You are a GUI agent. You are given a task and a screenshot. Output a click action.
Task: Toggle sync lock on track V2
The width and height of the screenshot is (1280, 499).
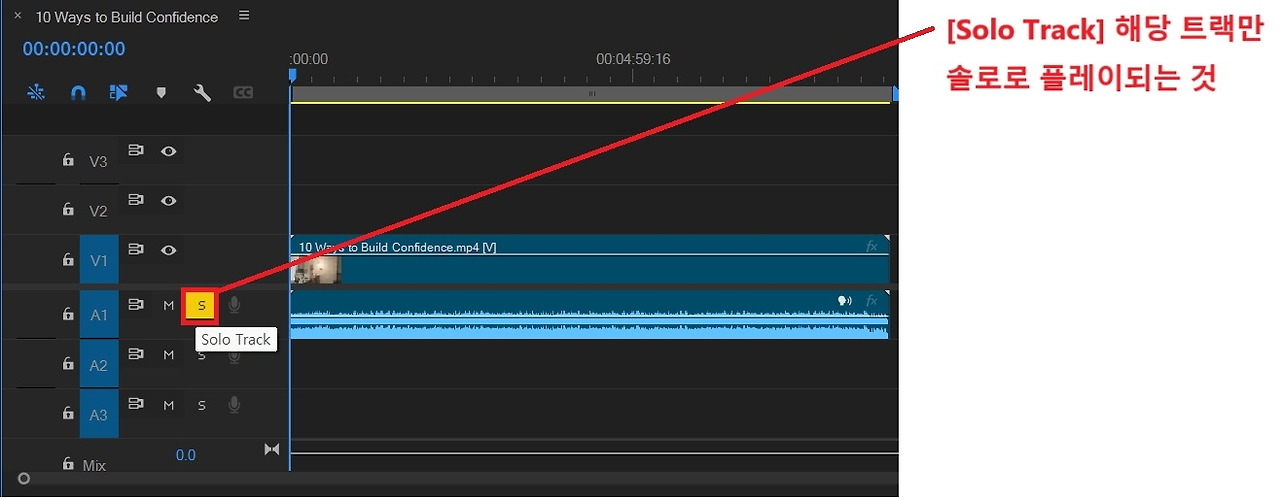click(x=136, y=200)
